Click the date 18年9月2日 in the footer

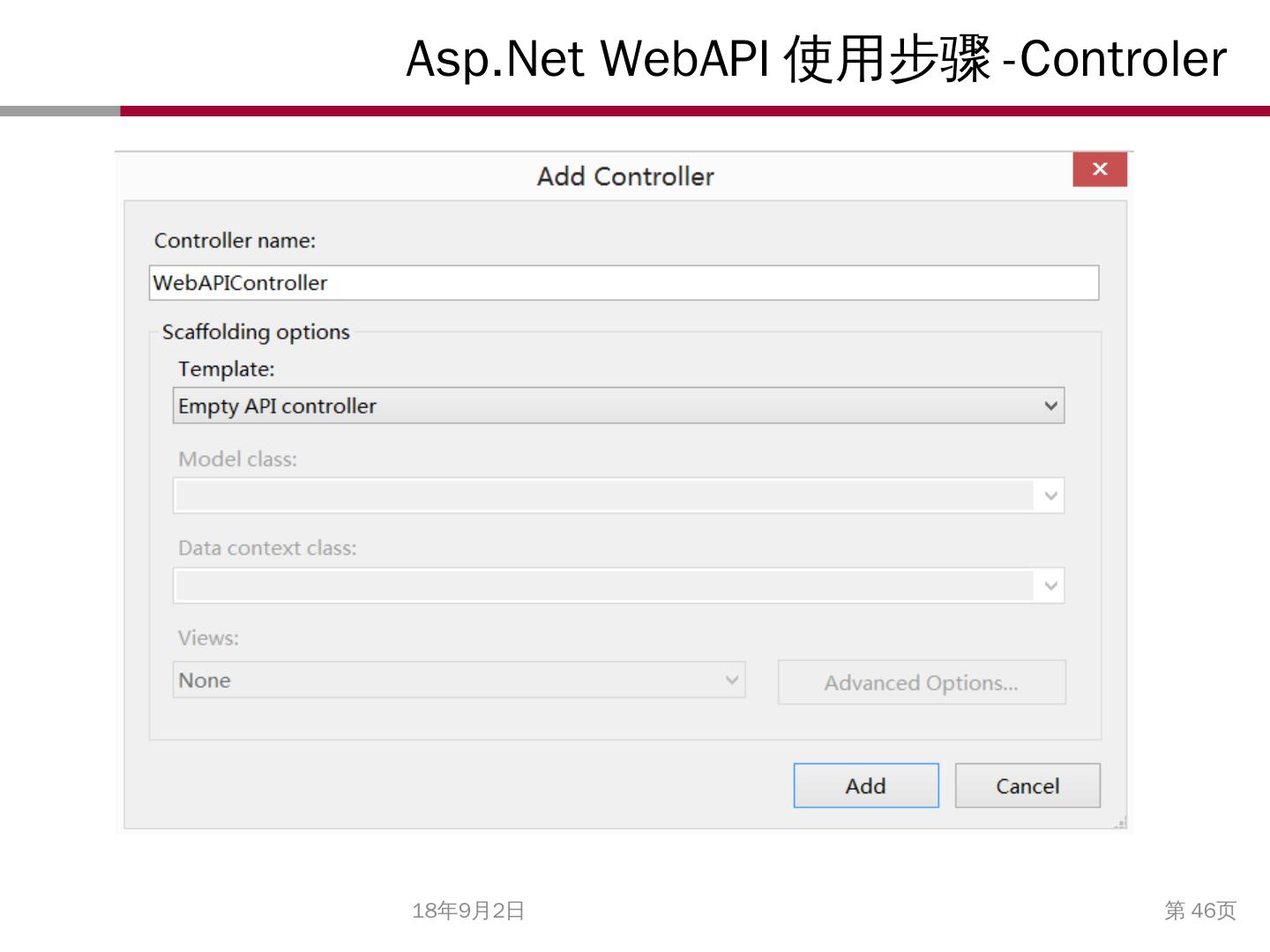(x=468, y=911)
